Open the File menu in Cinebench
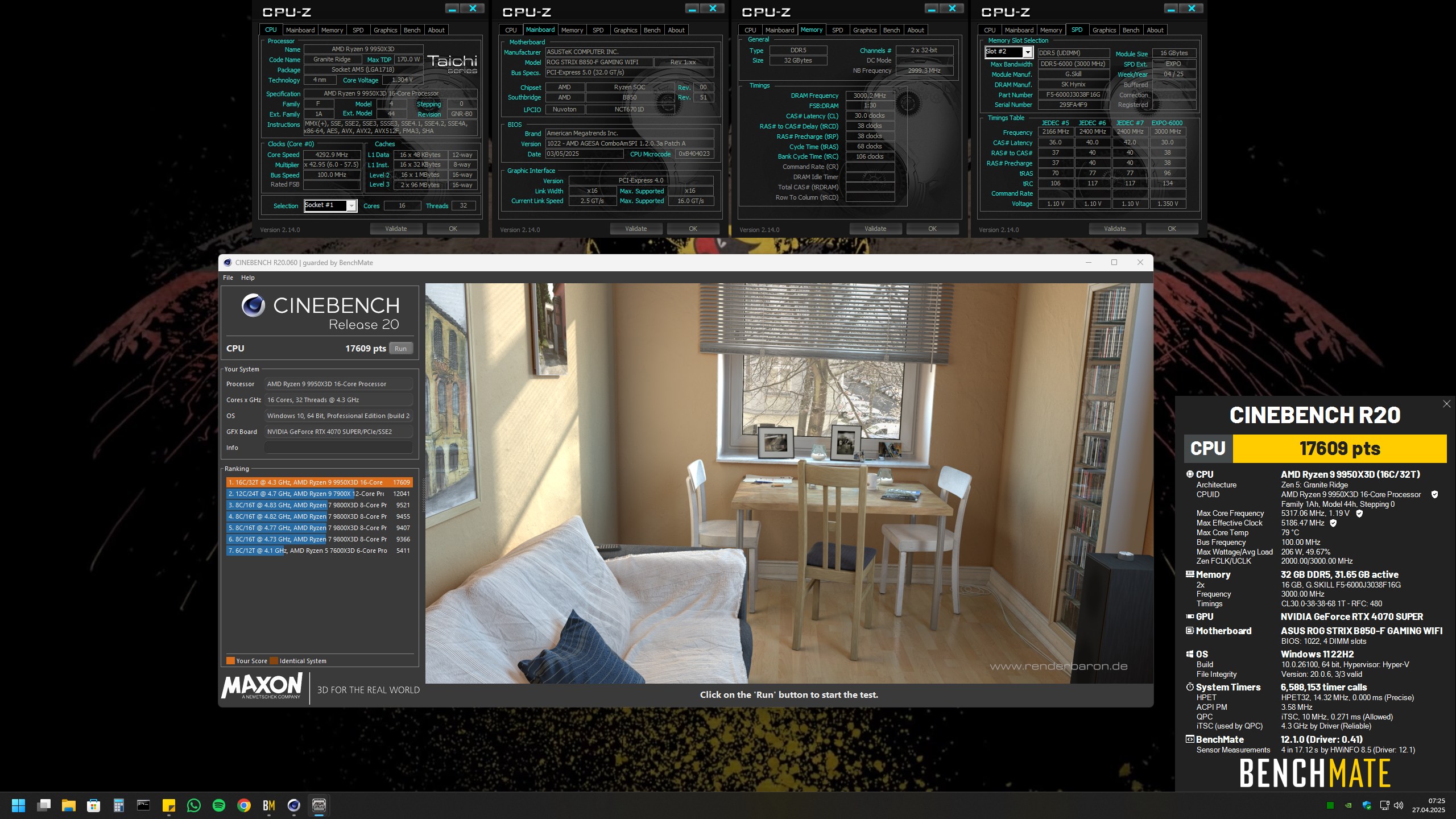The width and height of the screenshot is (1456, 819). 228,278
